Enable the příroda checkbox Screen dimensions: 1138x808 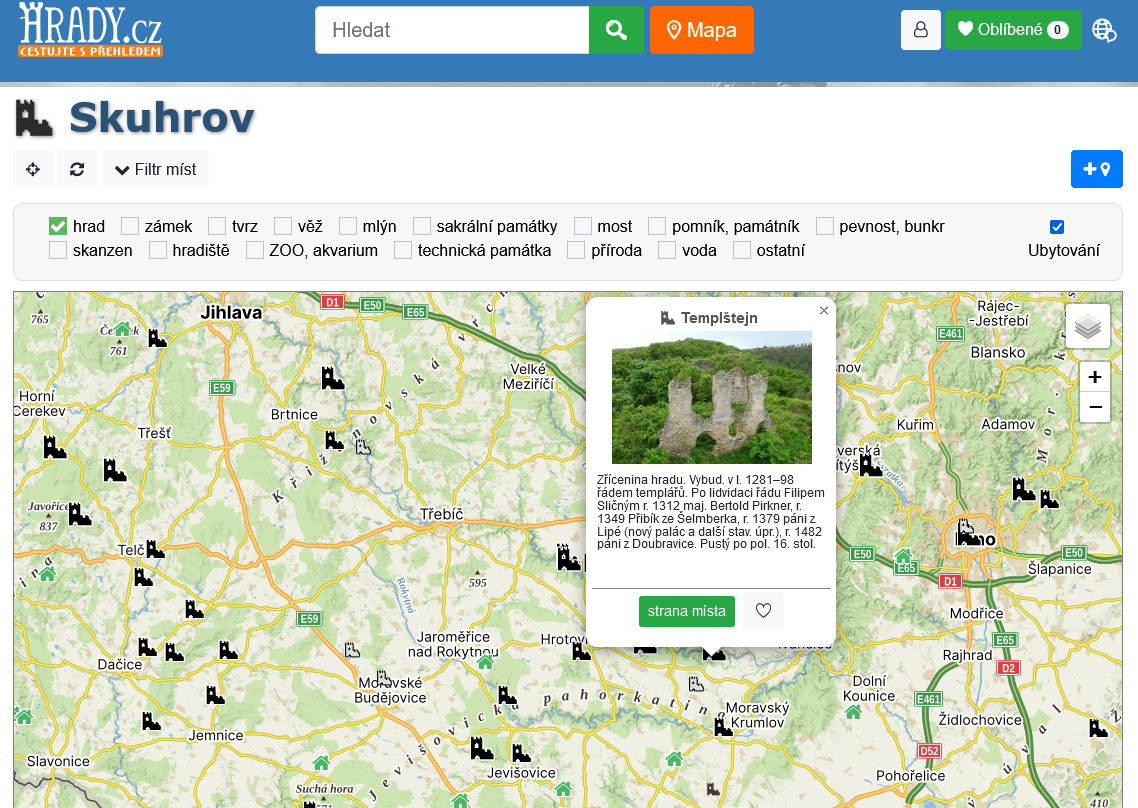coord(576,250)
